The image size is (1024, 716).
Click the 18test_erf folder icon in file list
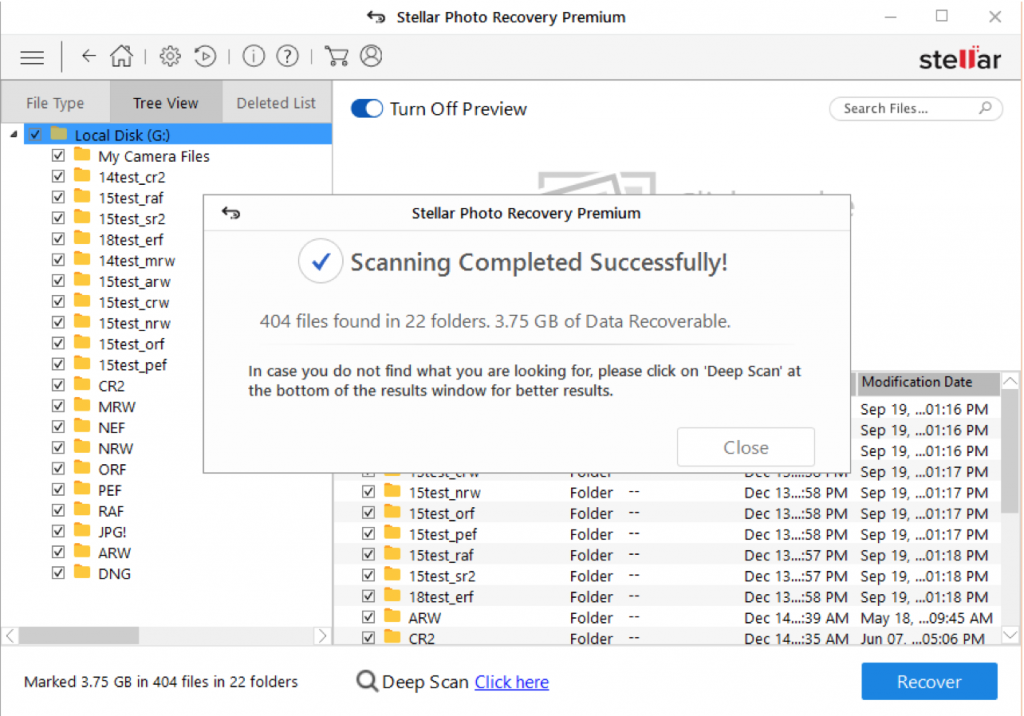(392, 595)
